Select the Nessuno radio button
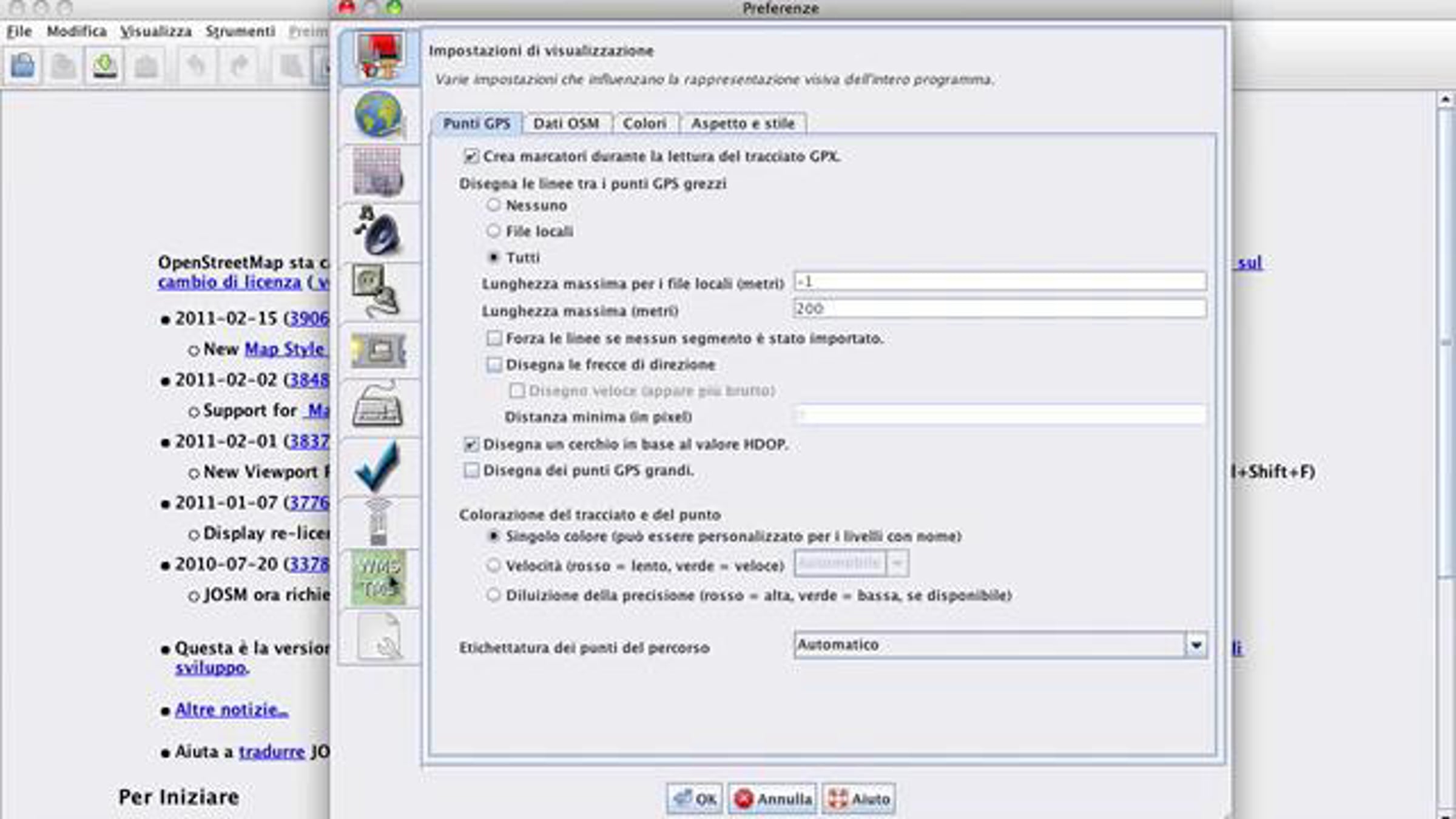This screenshot has width=1456, height=819. (494, 205)
